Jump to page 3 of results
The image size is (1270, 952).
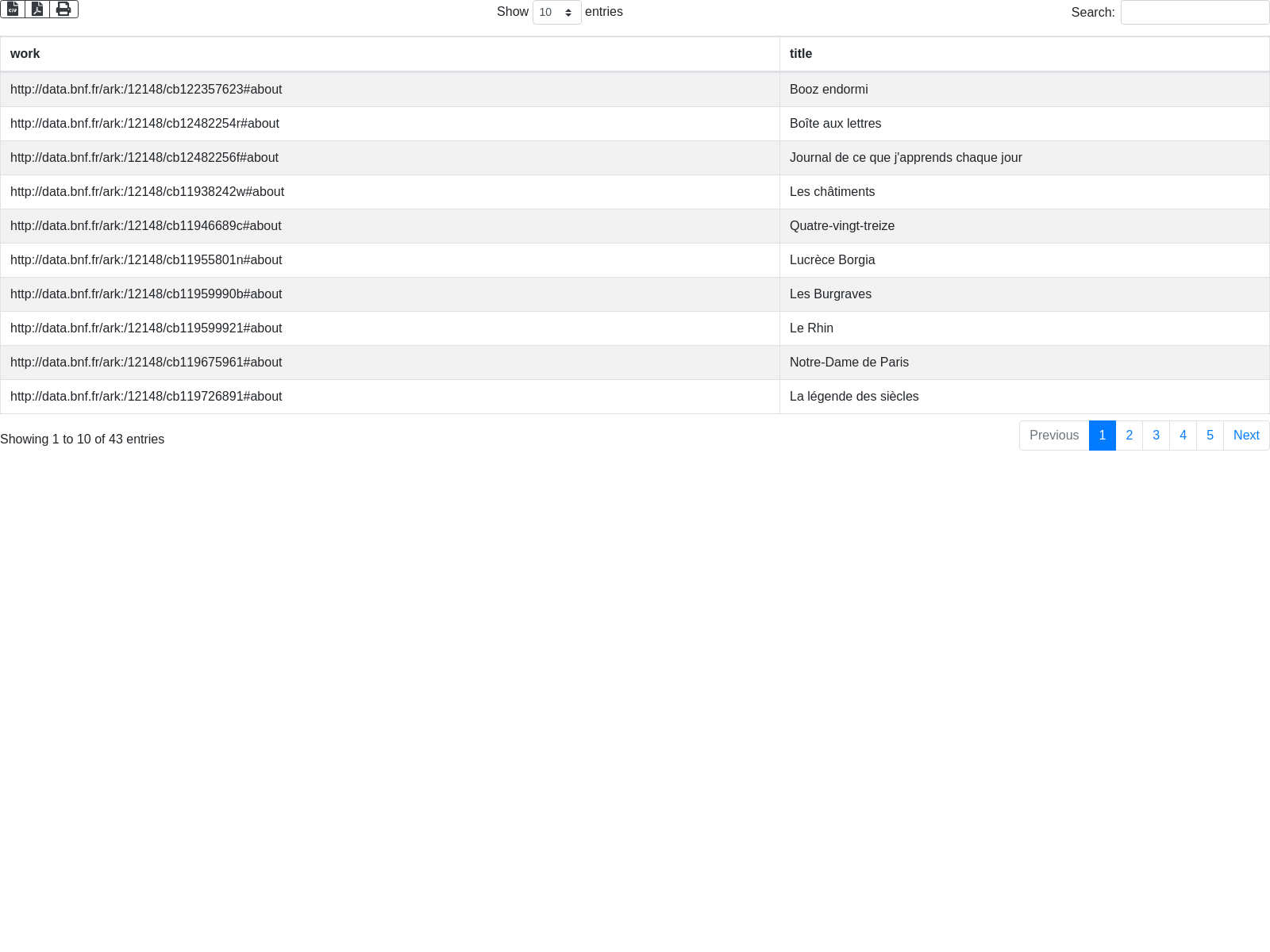point(1156,436)
